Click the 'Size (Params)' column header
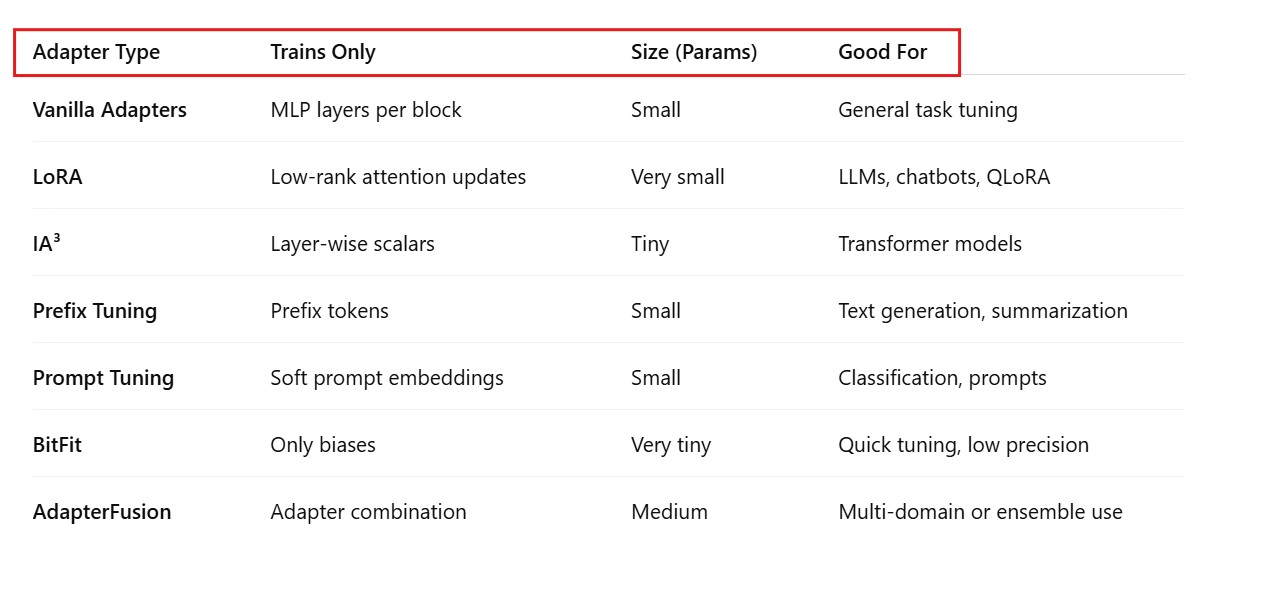Screen dimensions: 1272x609 coord(694,52)
